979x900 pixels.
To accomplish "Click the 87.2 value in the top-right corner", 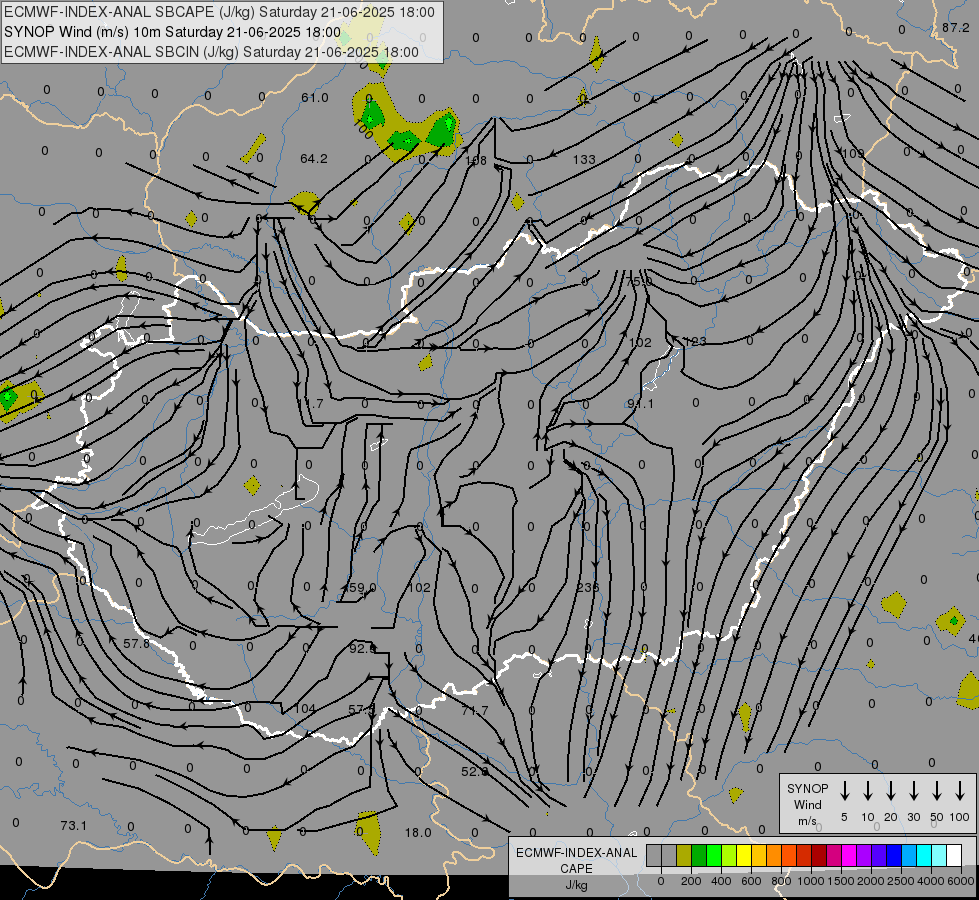I will tap(955, 27).
